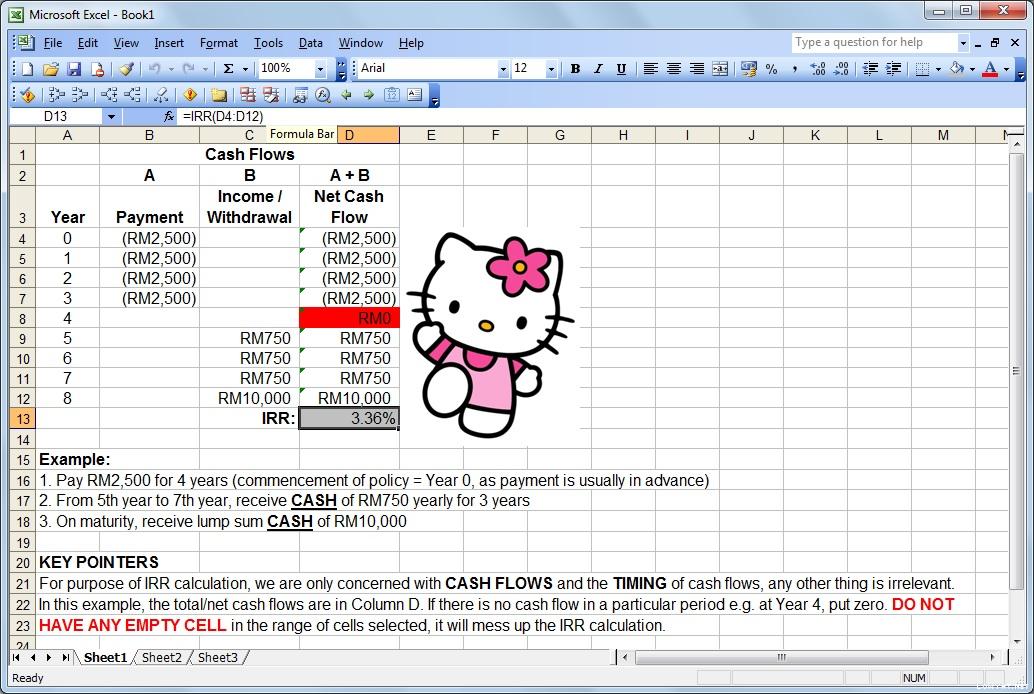Viewport: 1034px width, 694px height.
Task: Open a file with the Open folder icon
Action: point(51,69)
